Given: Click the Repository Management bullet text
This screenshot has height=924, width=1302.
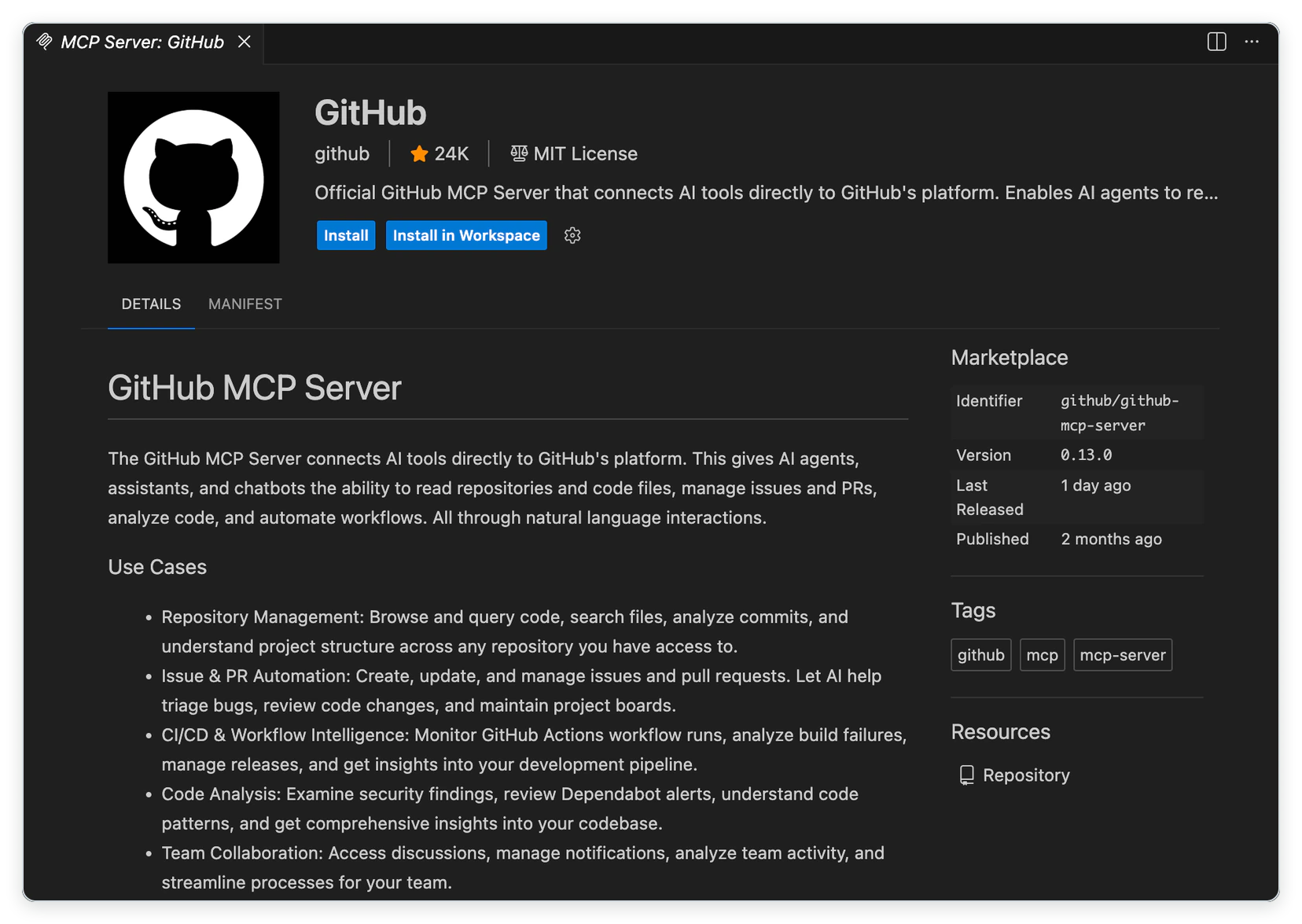Looking at the screenshot, I should [505, 631].
